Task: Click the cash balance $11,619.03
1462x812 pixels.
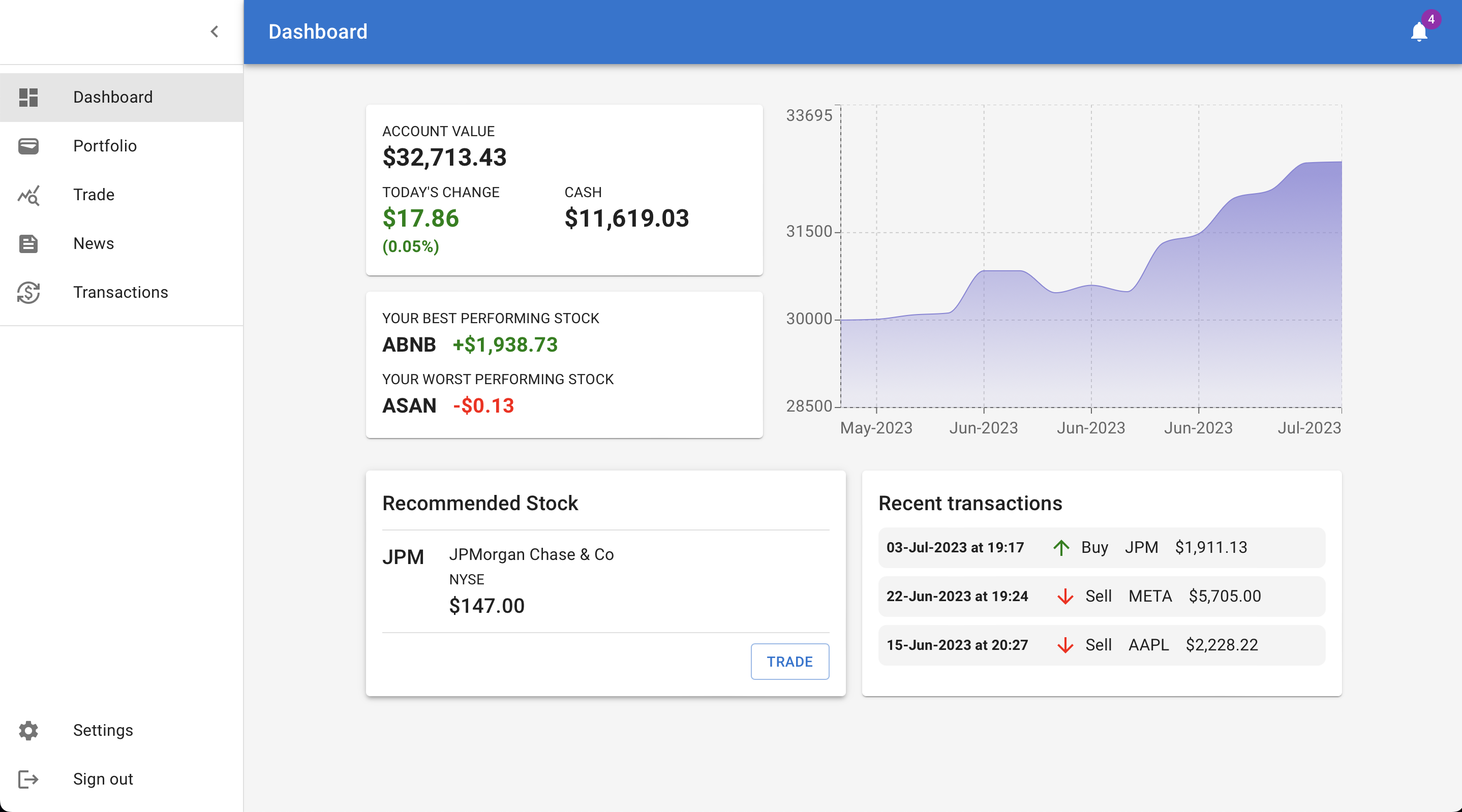Action: [x=627, y=218]
